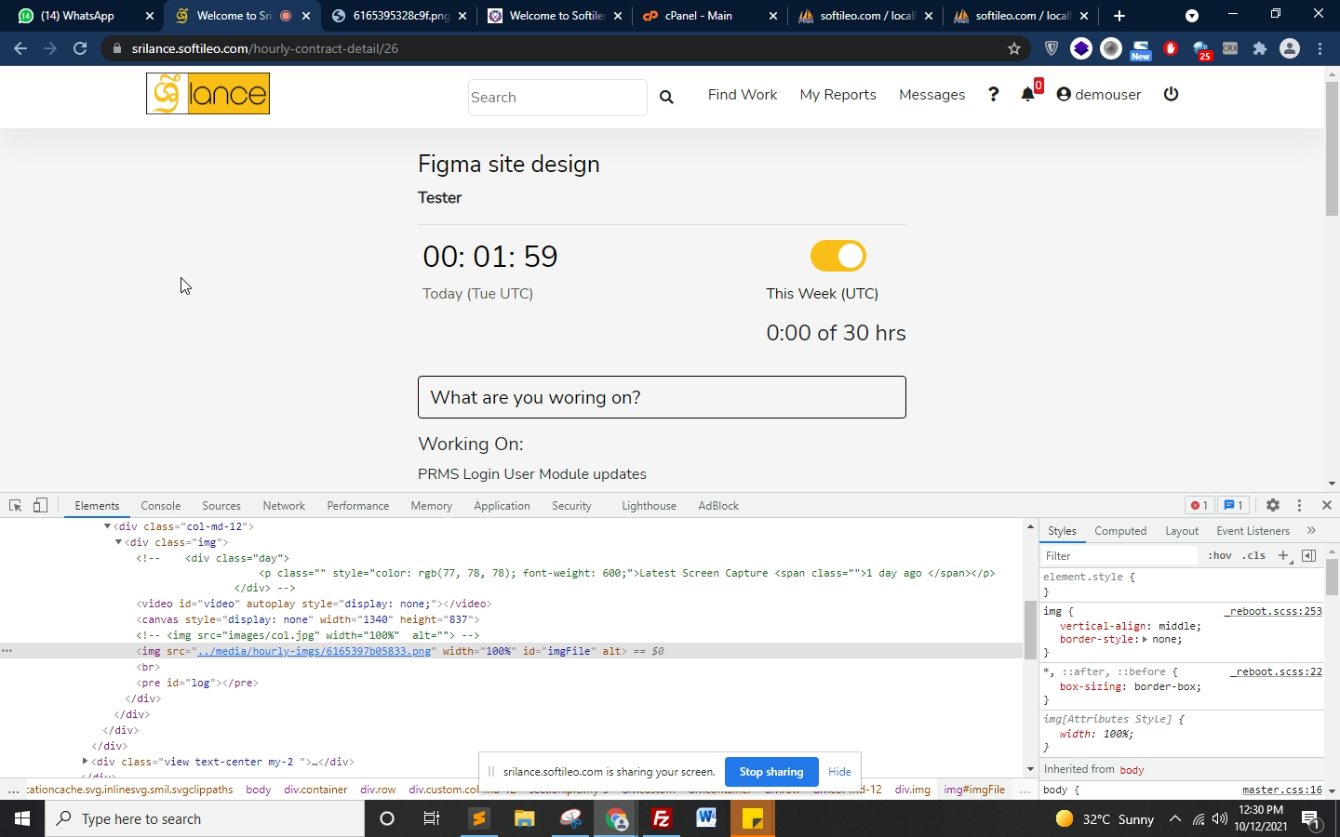Click the help question mark icon

(x=993, y=94)
